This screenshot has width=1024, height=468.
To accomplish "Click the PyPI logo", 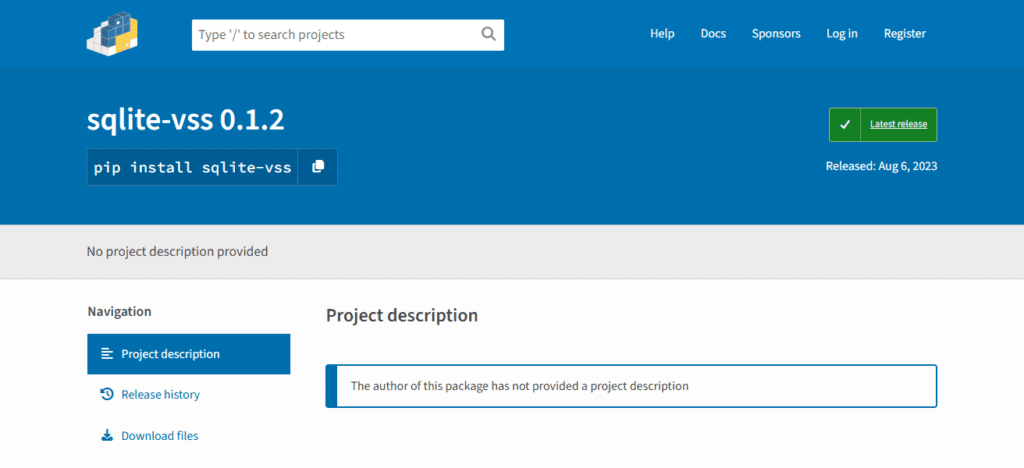I will [x=112, y=33].
